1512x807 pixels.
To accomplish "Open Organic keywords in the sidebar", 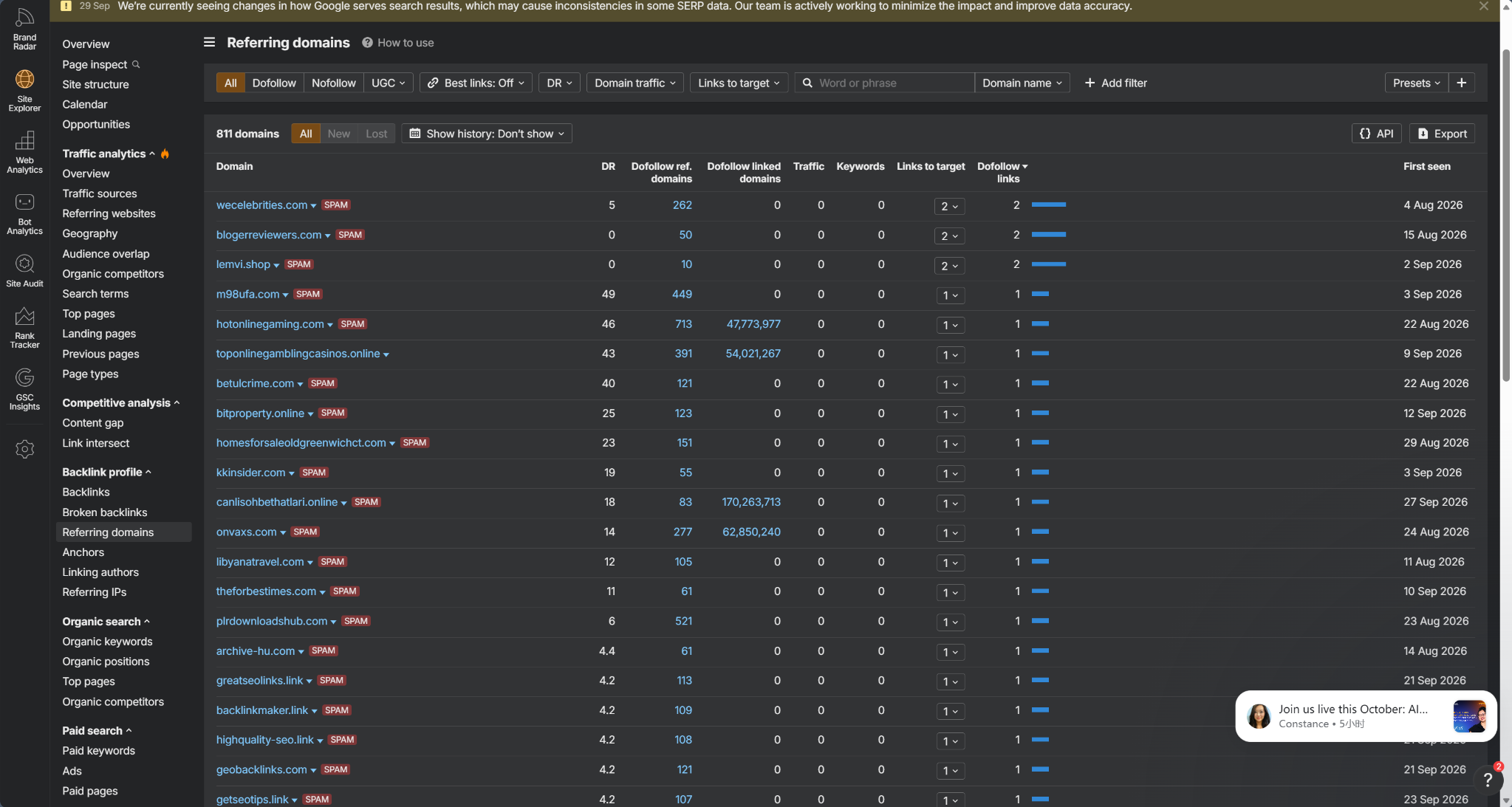I will point(107,641).
